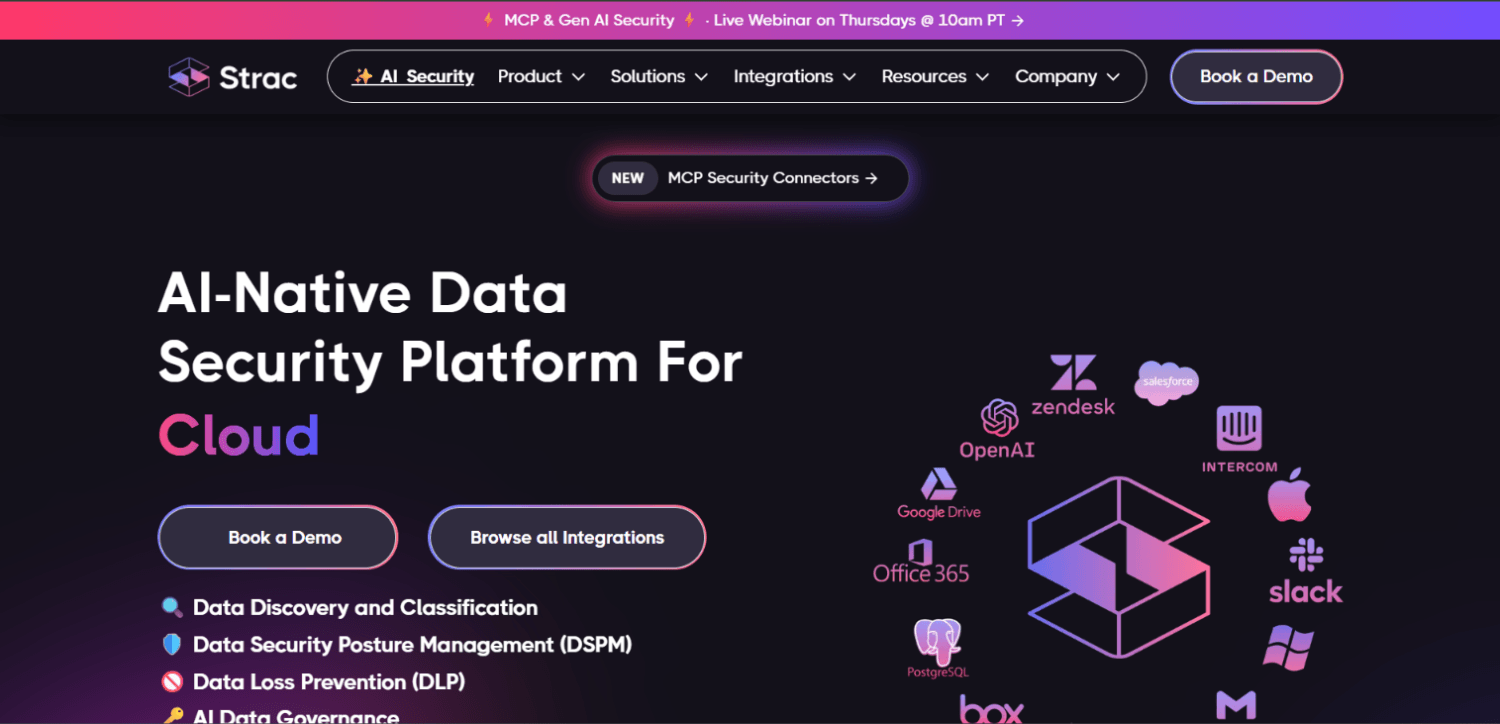Click the Gmail M logo
Screen dimensions: 1500x724
coord(1236,706)
